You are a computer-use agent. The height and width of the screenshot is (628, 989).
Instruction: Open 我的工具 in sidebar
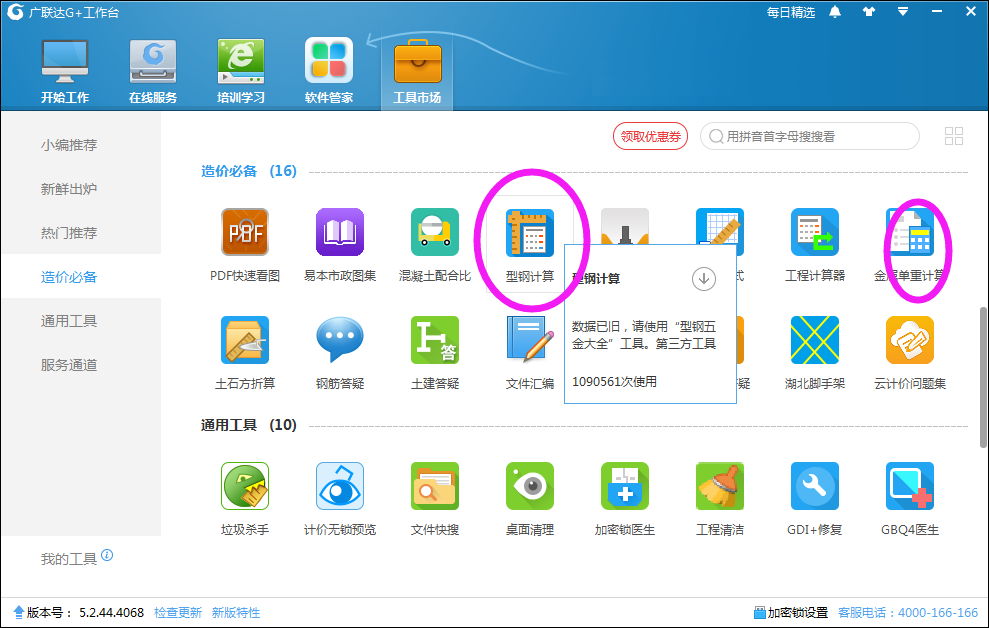point(69,559)
